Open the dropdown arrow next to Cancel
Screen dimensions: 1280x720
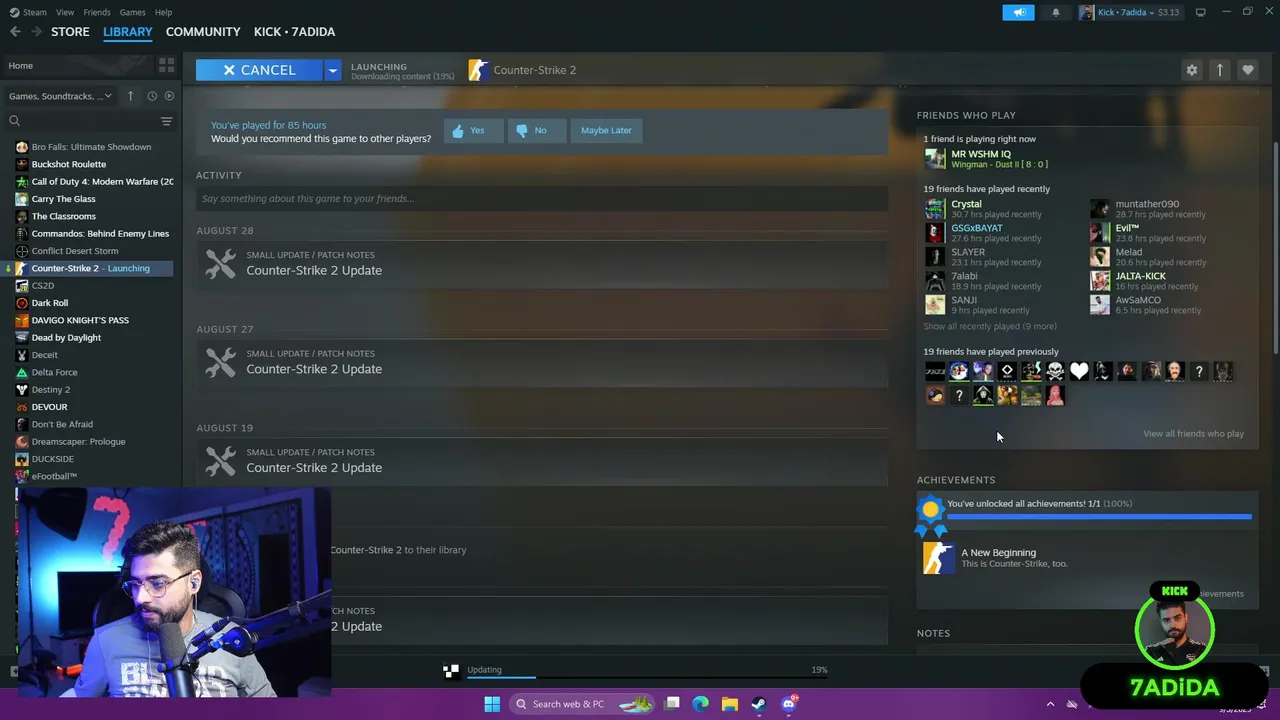coord(332,70)
